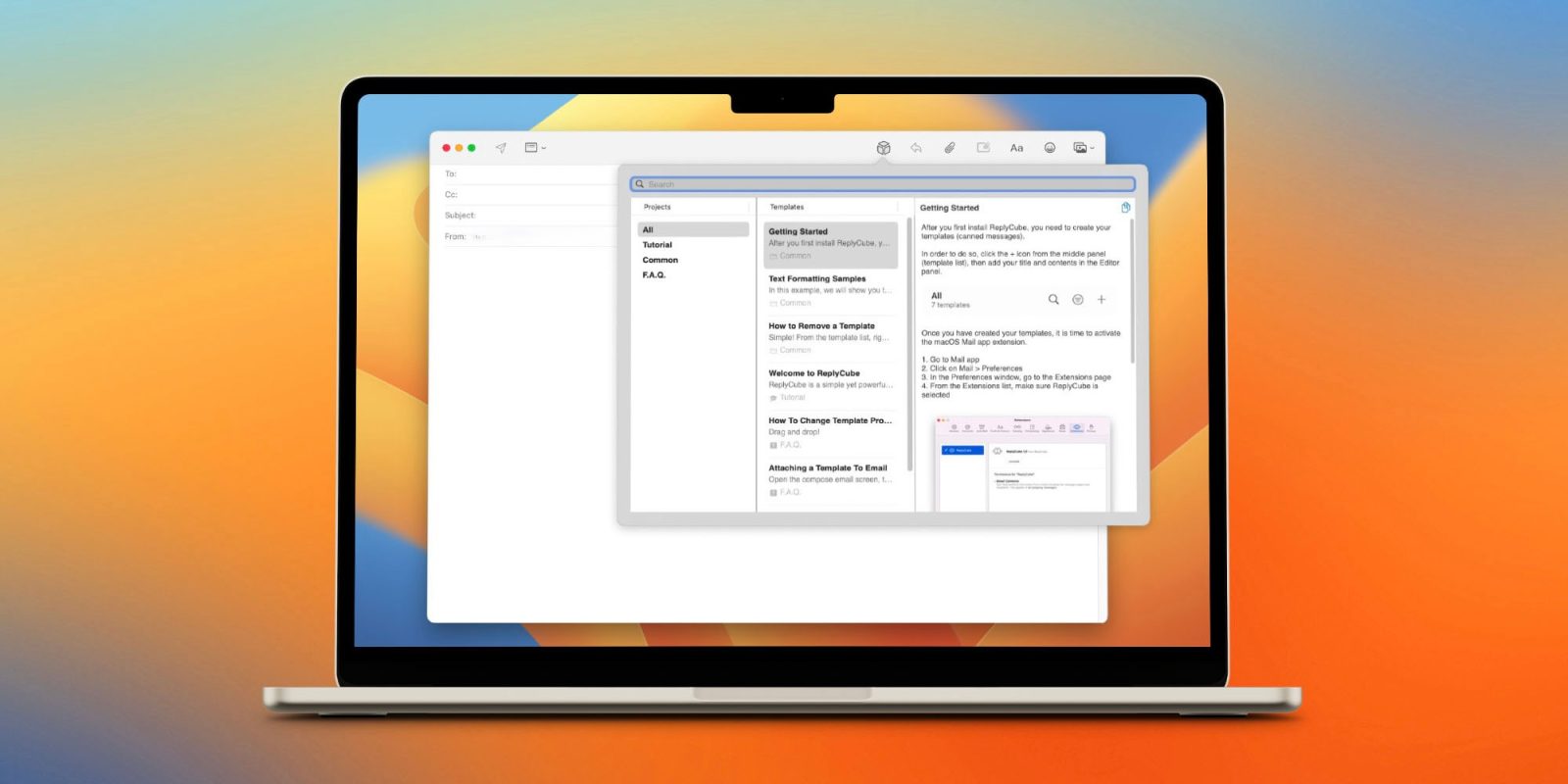Screen dimensions: 1568x784
Task: Select the Common project
Action: click(x=661, y=260)
